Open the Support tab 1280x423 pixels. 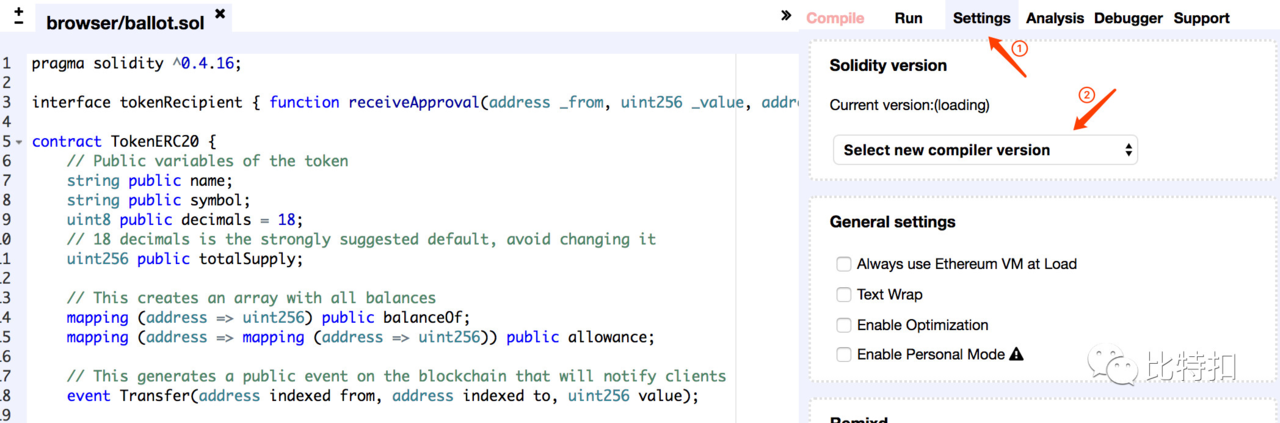(1201, 18)
